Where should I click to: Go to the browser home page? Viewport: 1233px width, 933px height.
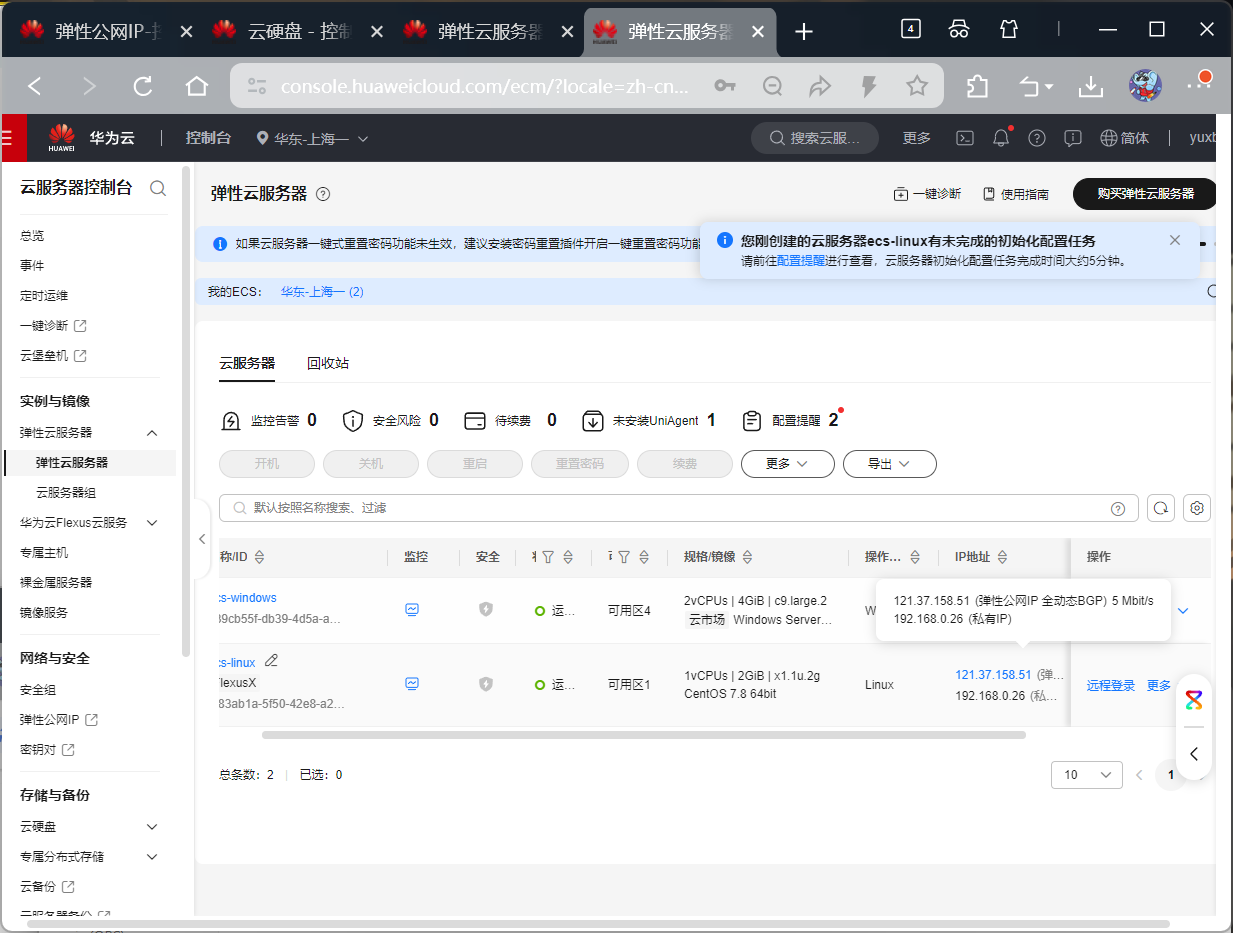click(197, 87)
